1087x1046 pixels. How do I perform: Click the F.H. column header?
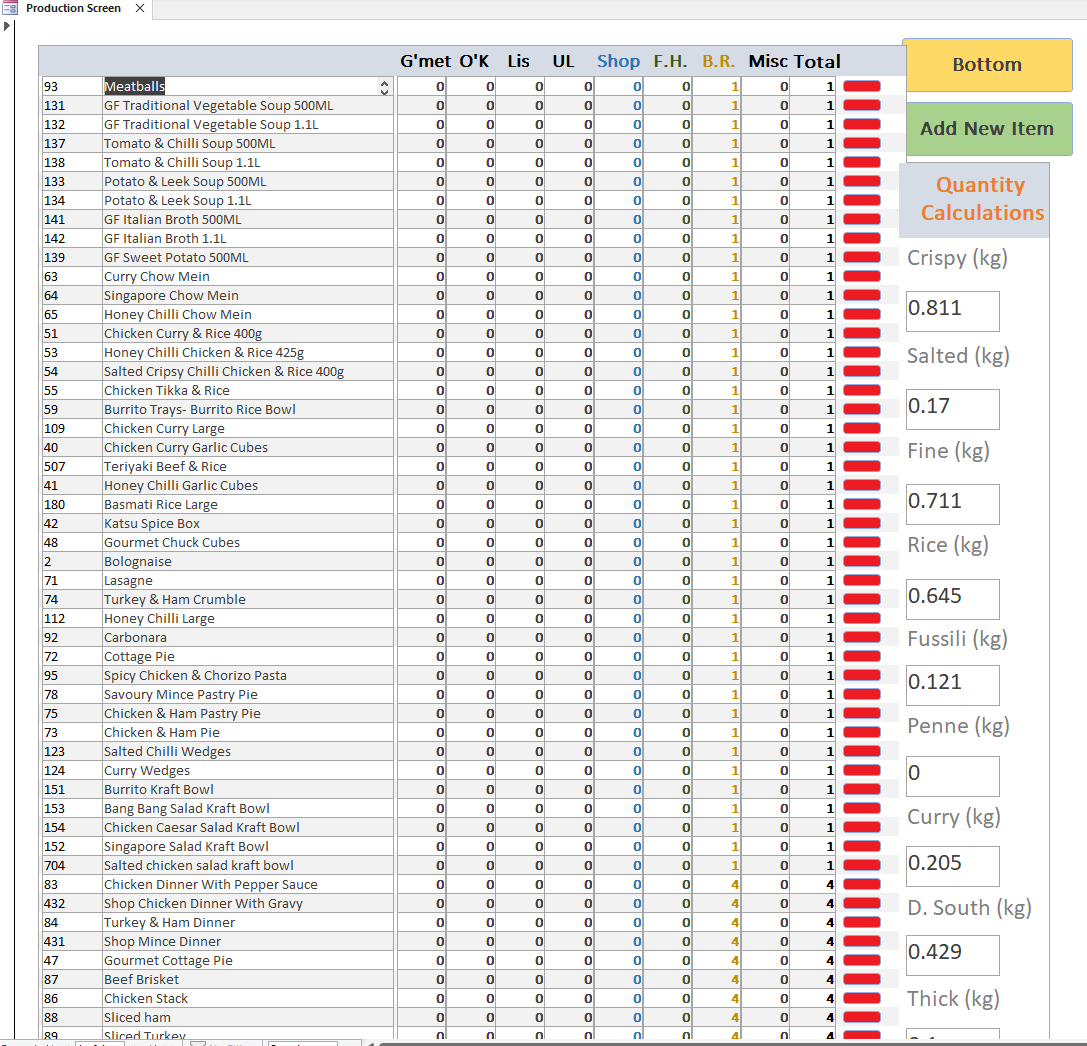(670, 62)
